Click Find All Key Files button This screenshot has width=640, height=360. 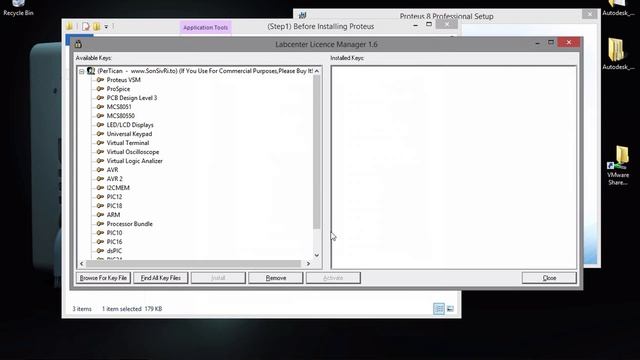(x=161, y=278)
